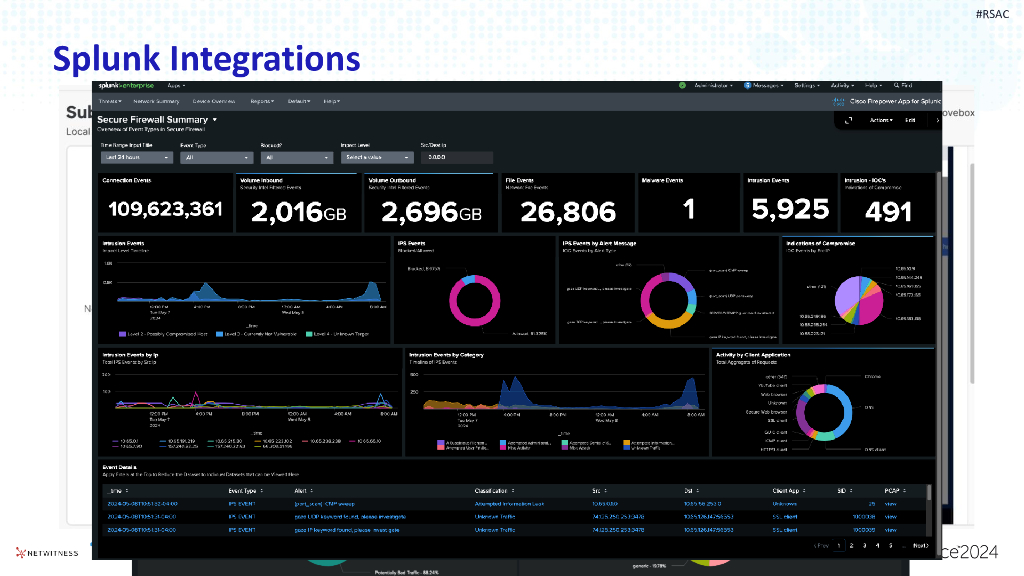Click Next in table pagination
Image resolution: width=1024 pixels, height=576 pixels.
tap(920, 545)
